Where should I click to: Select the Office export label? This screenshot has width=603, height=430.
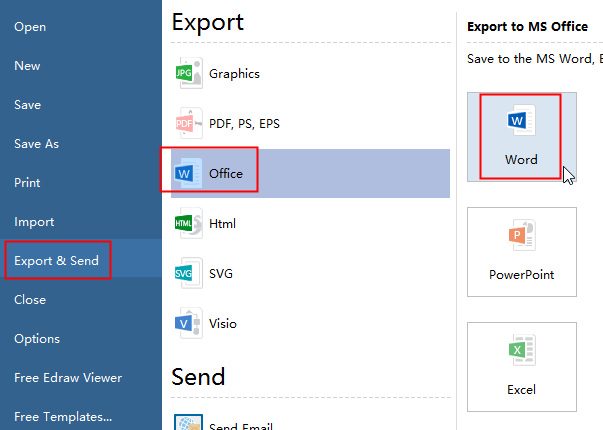pyautogui.click(x=226, y=173)
